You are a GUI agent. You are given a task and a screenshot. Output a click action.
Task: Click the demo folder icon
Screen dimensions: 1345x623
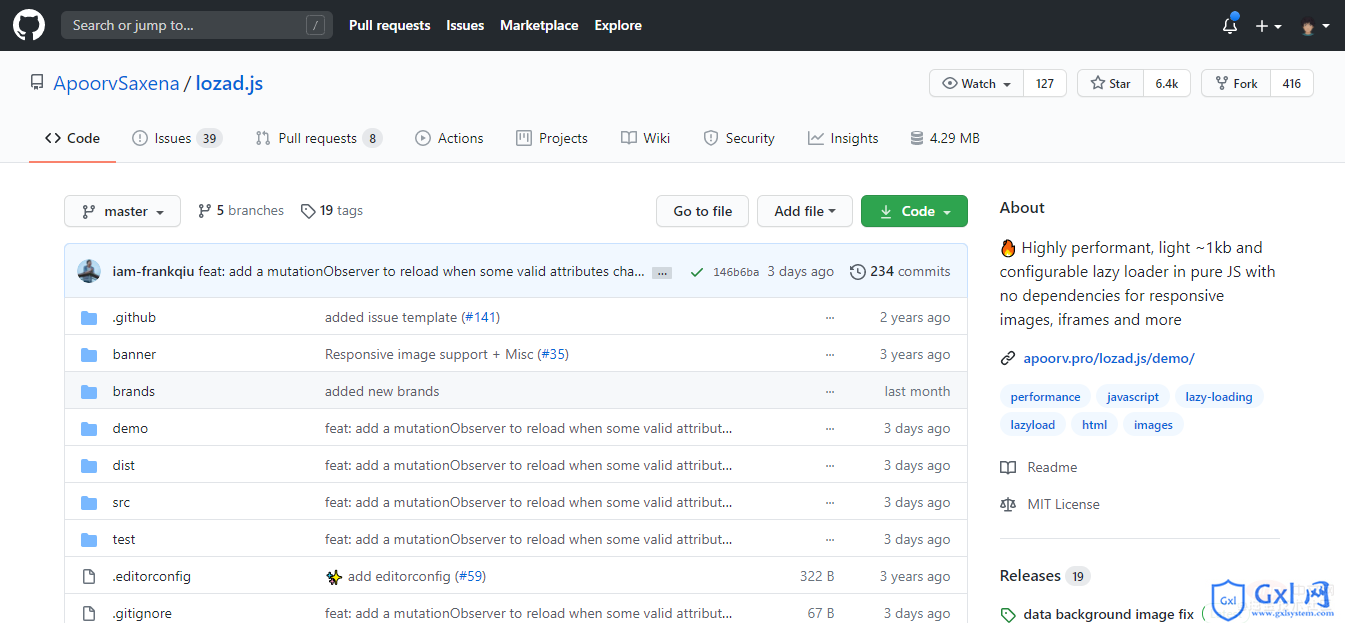point(89,429)
